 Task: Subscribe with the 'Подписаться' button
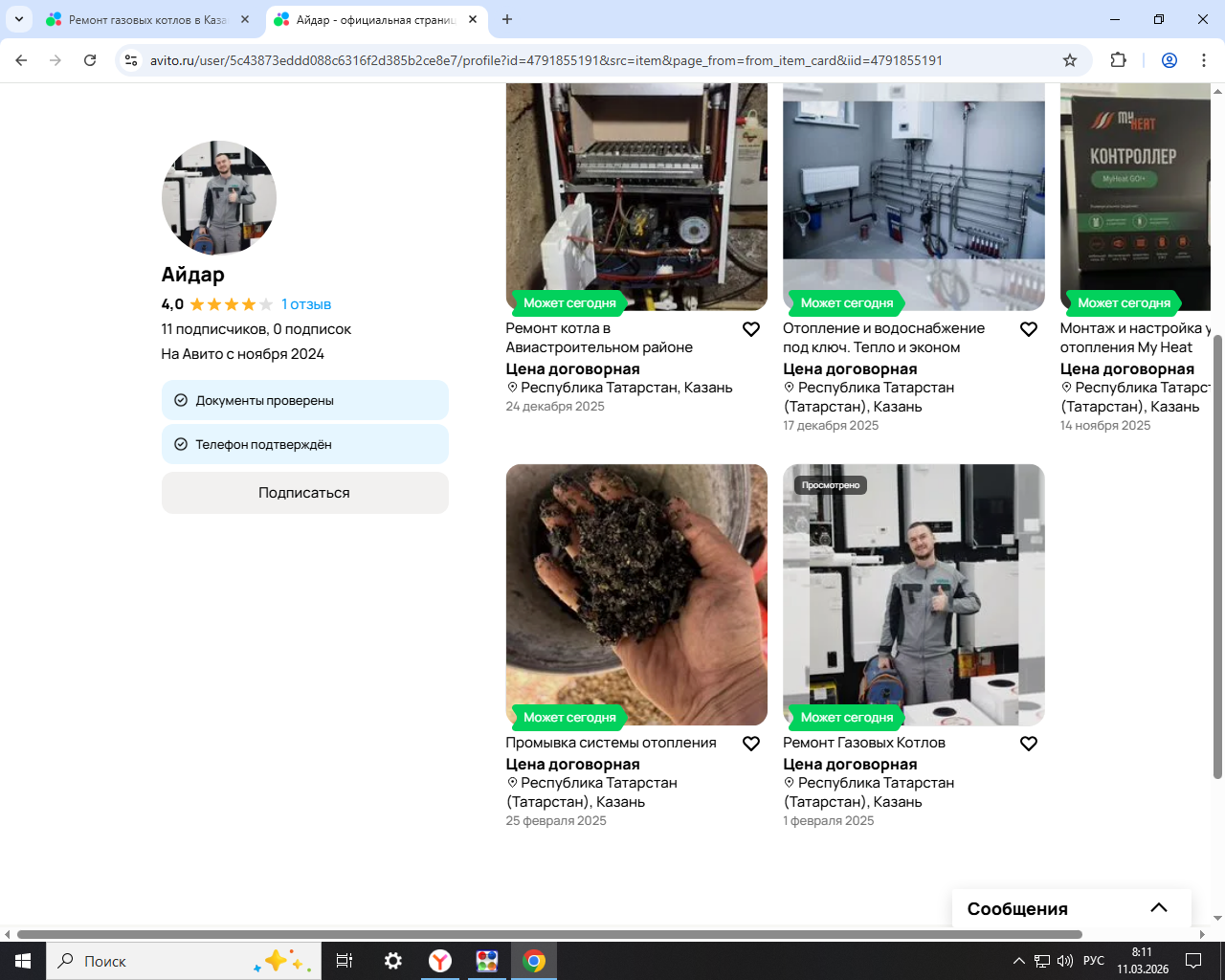tap(305, 493)
